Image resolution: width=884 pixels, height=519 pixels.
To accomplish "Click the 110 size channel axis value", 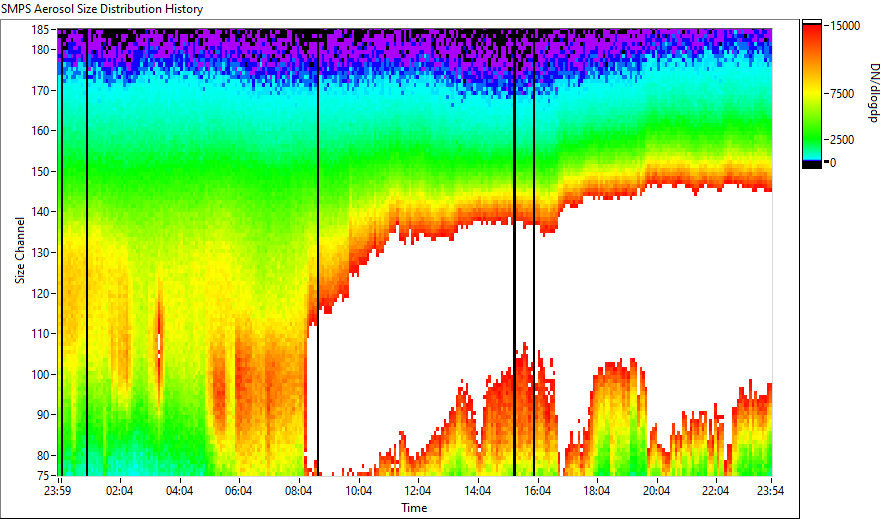I will click(41, 334).
